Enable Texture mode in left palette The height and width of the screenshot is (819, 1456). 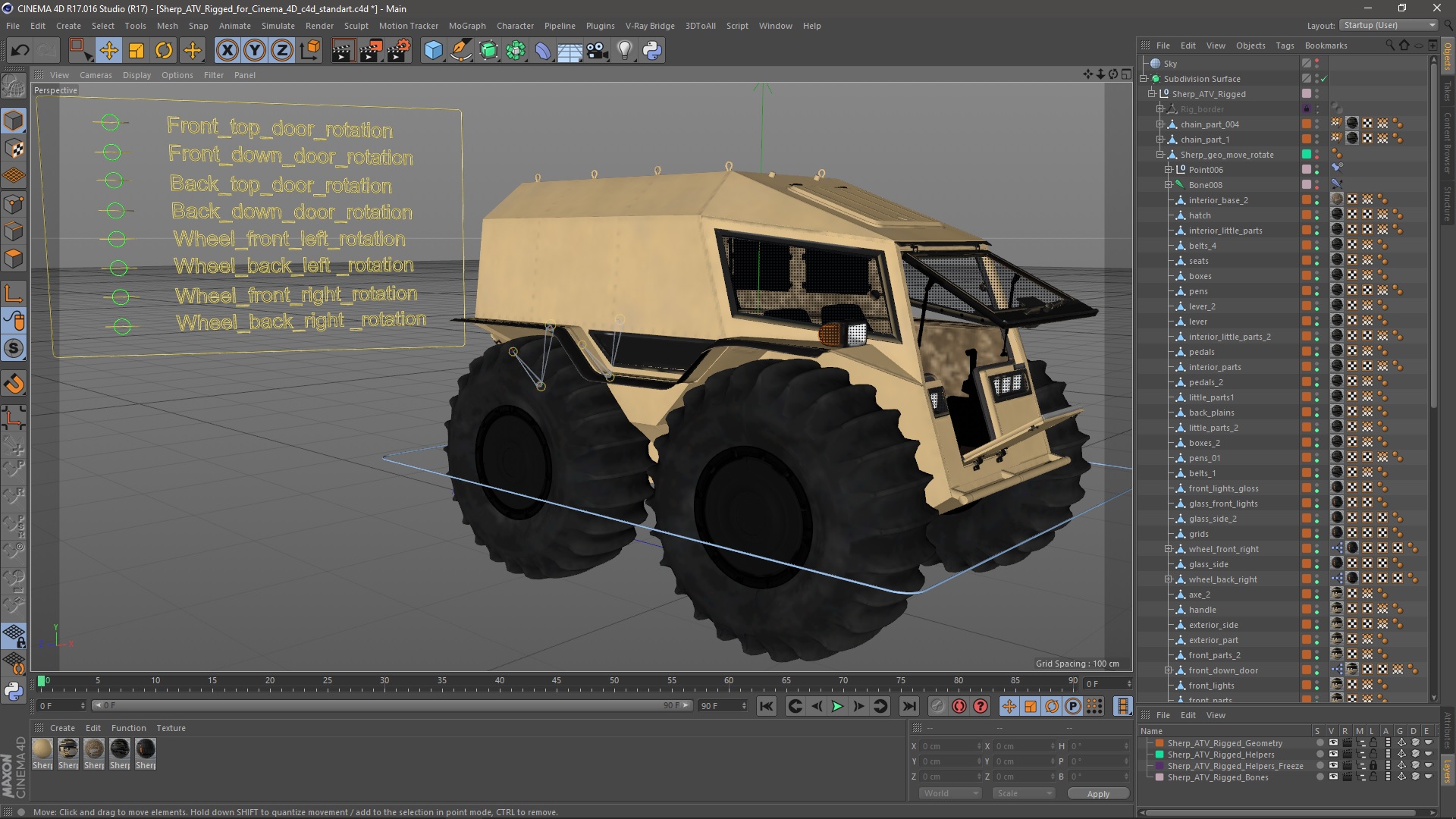click(14, 149)
